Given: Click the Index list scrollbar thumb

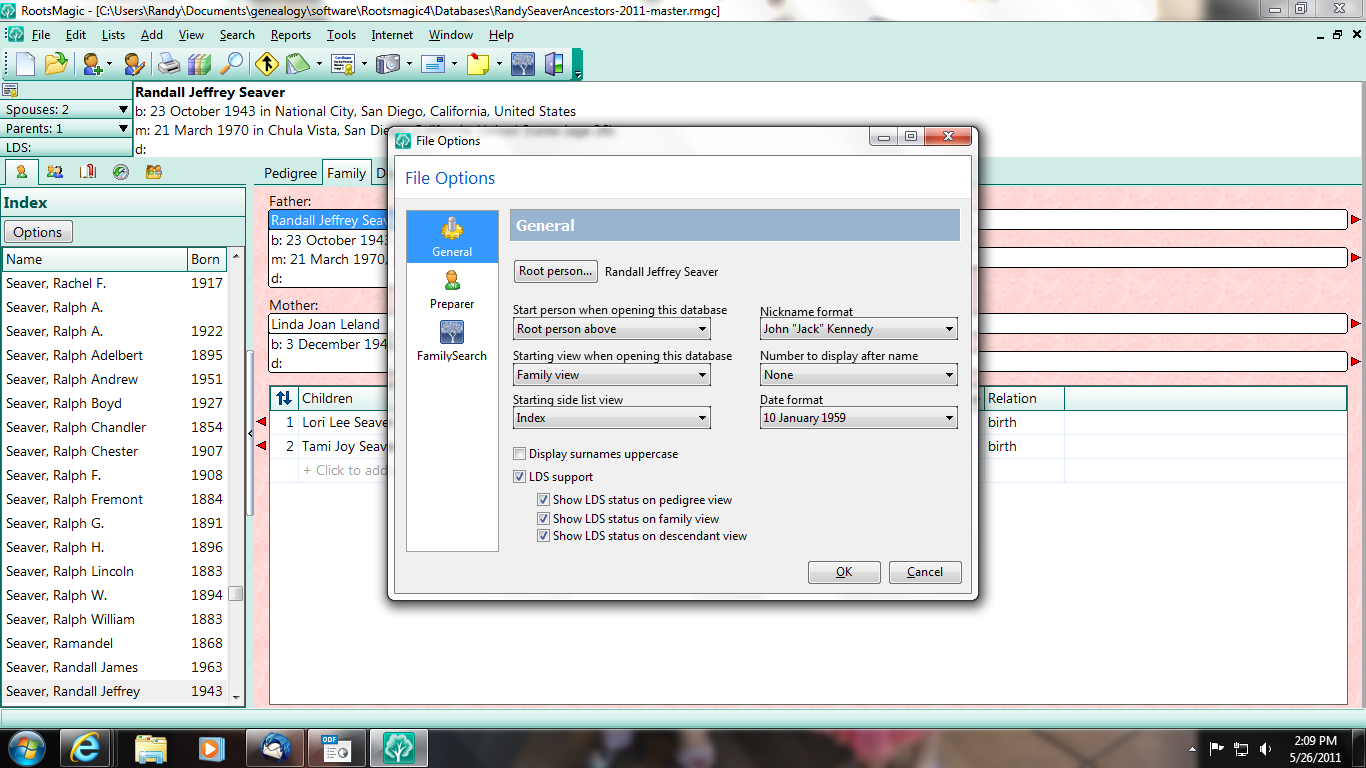Looking at the screenshot, I should 236,593.
